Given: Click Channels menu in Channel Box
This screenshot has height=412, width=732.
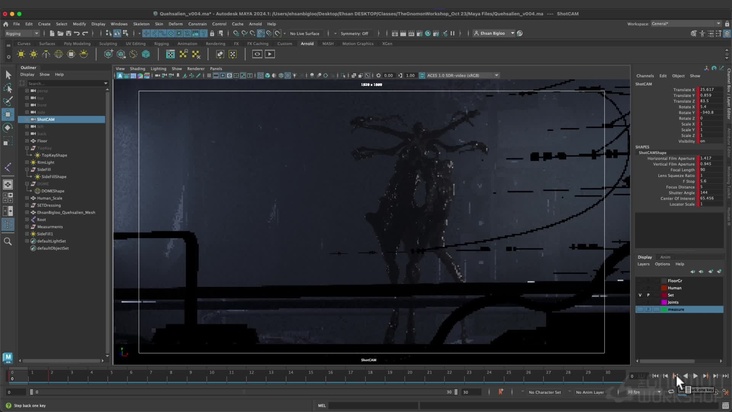Looking at the screenshot, I should (x=645, y=76).
